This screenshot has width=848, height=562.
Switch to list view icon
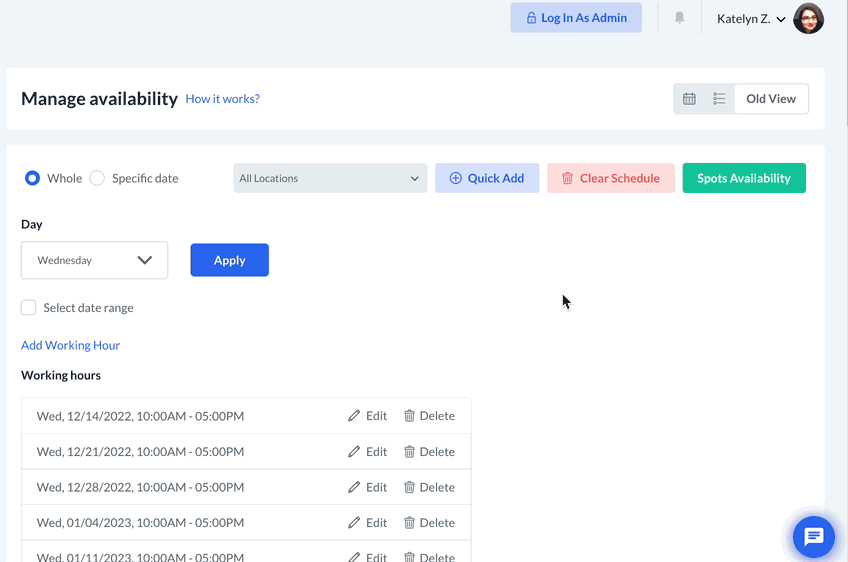tap(719, 99)
